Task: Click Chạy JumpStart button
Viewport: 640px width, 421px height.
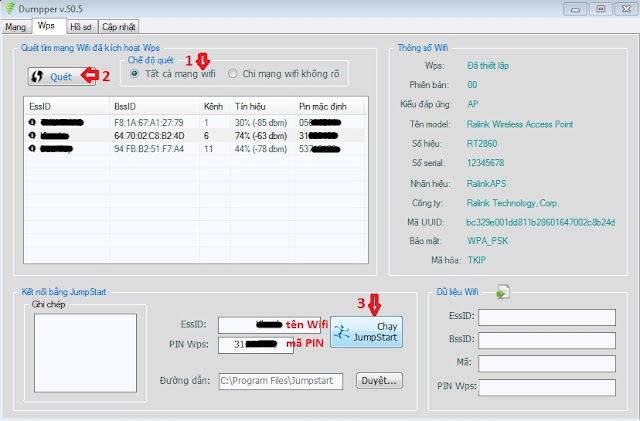Action: click(366, 332)
